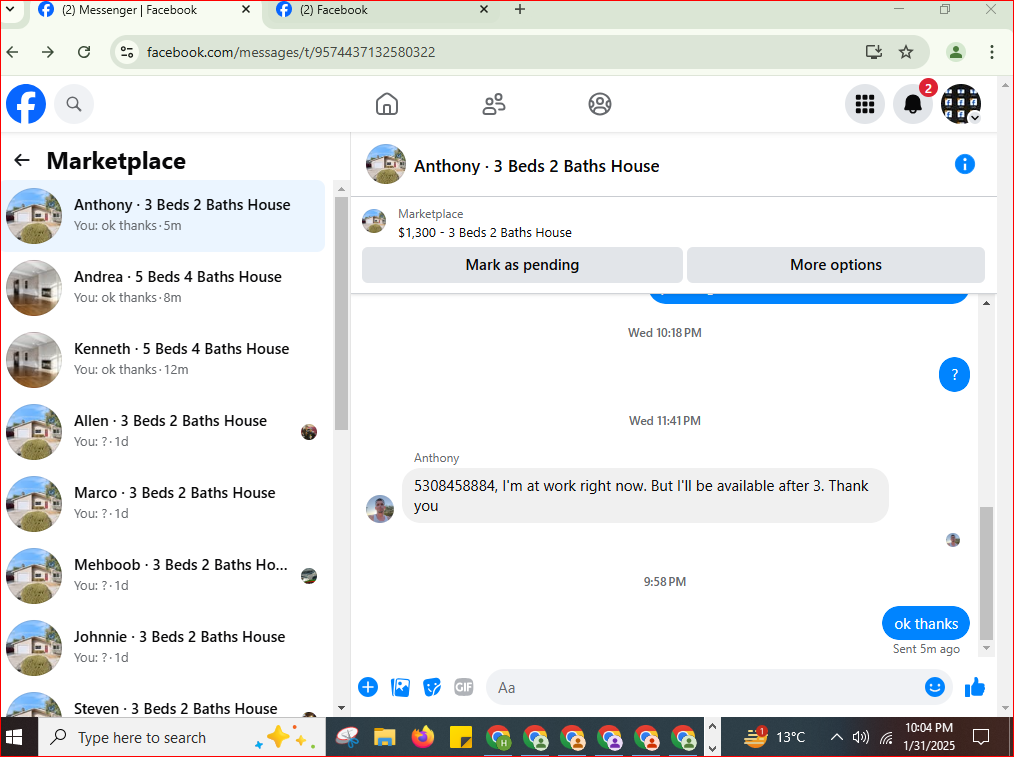Open File Explorer from the taskbar
The height and width of the screenshot is (757, 1014).
pyautogui.click(x=385, y=737)
